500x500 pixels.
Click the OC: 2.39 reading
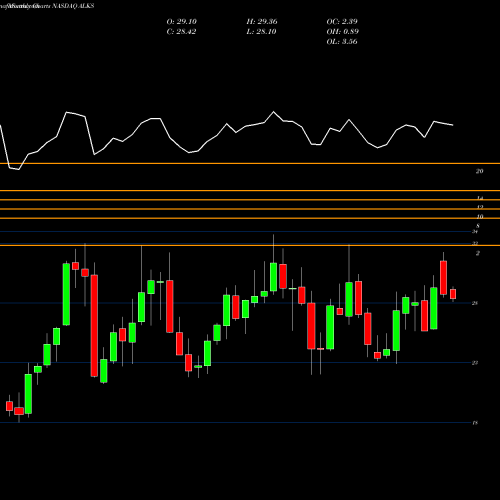point(342,22)
